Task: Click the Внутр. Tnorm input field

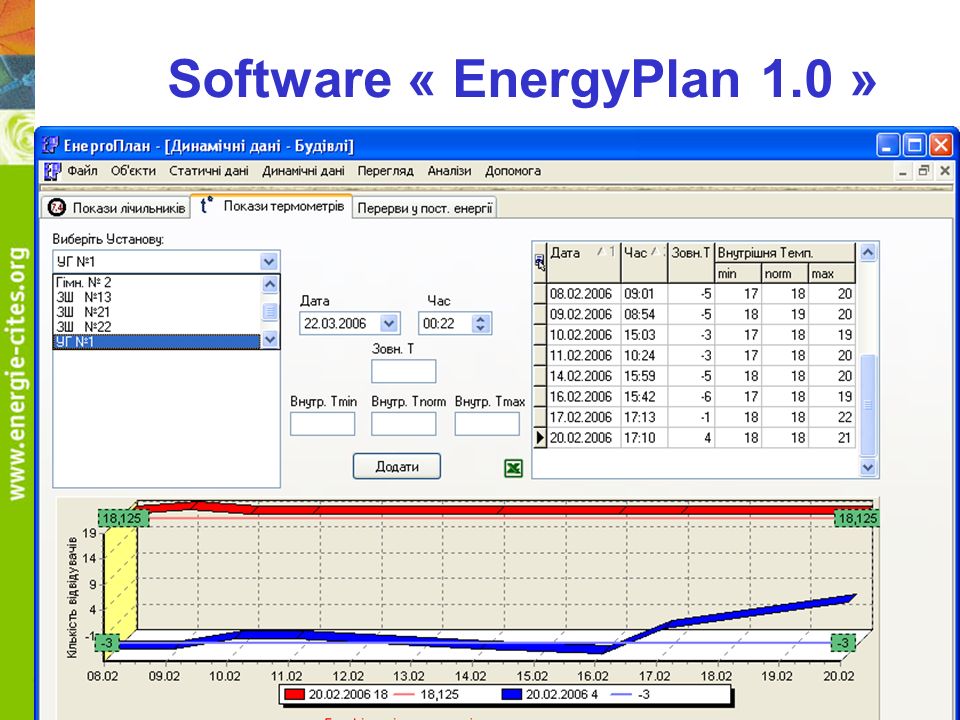Action: pyautogui.click(x=403, y=424)
